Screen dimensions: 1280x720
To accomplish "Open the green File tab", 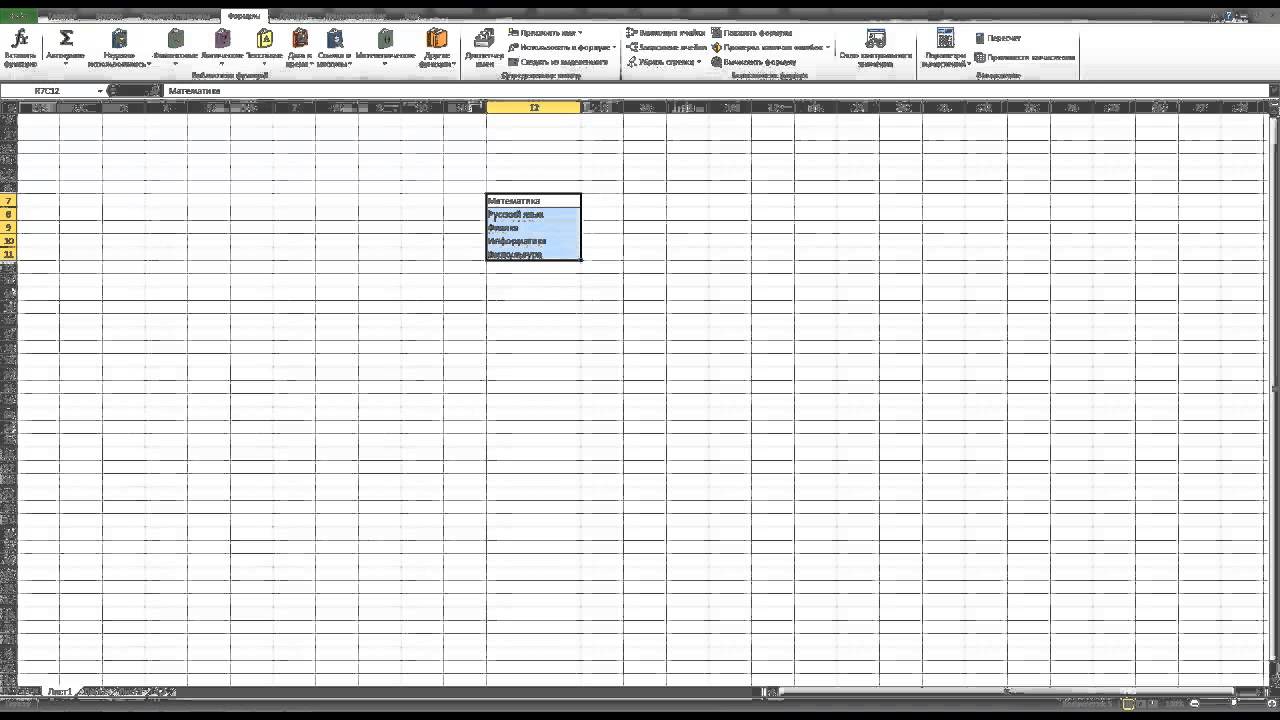I will [18, 17].
